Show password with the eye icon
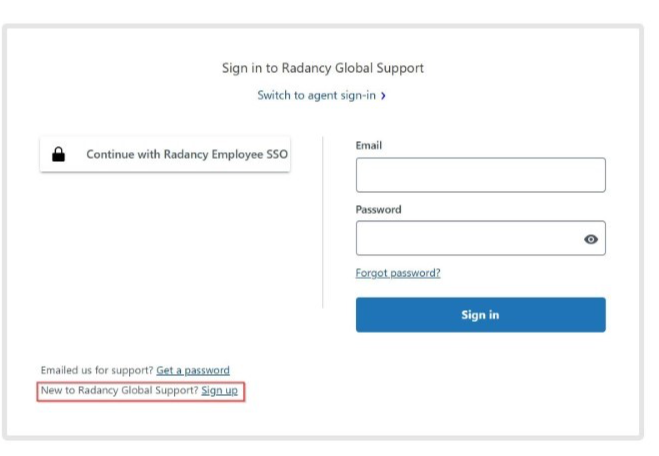The width and height of the screenshot is (659, 456). [590, 239]
